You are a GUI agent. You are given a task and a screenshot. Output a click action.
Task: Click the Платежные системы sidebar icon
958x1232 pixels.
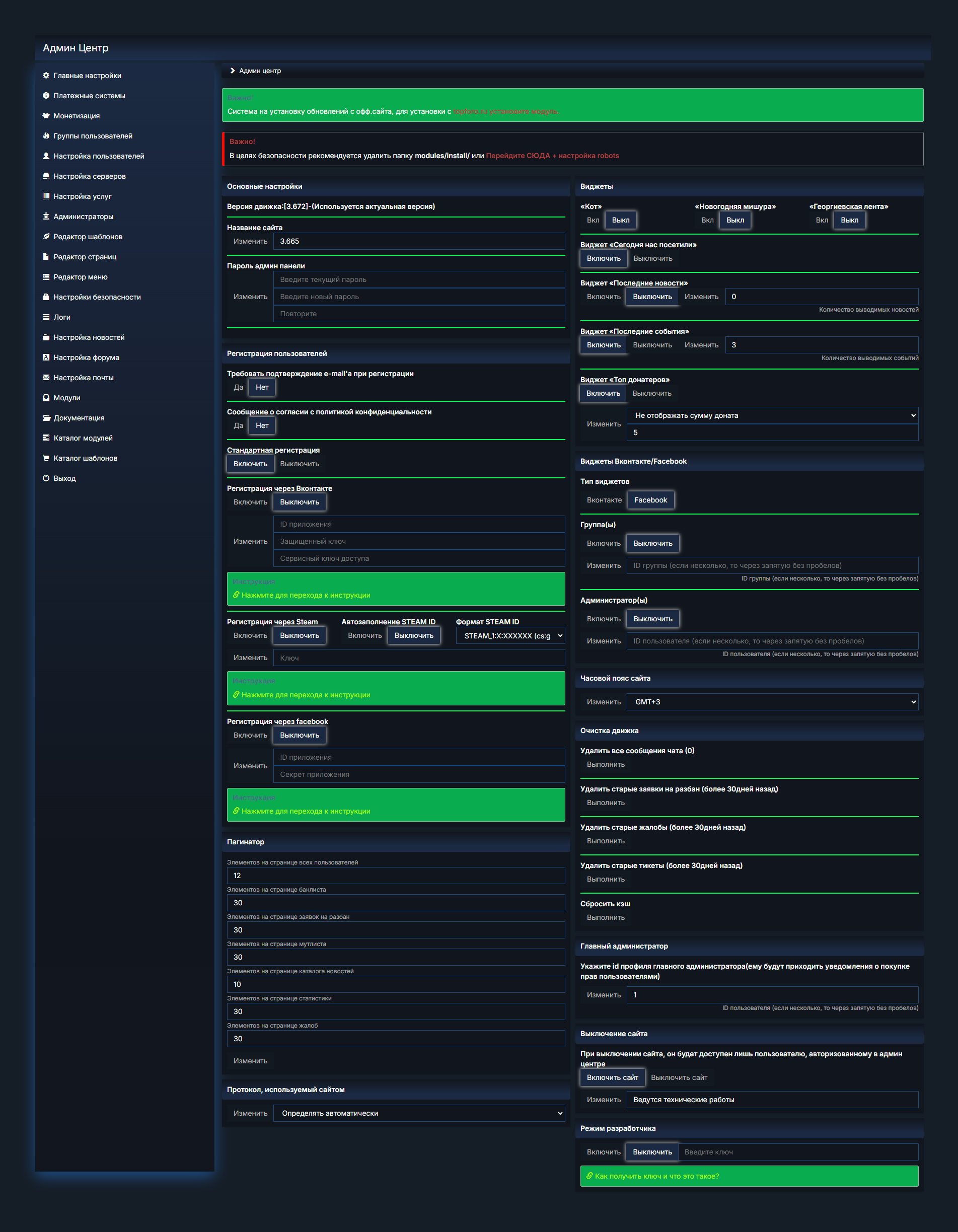[x=46, y=96]
